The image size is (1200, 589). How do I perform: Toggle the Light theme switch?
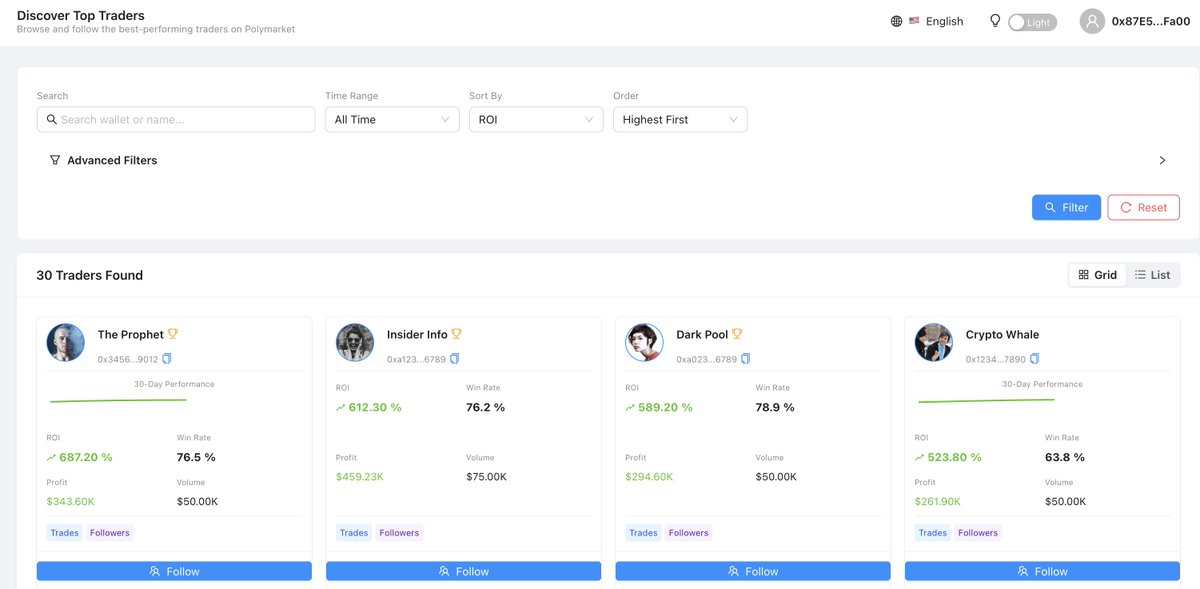(x=1032, y=22)
